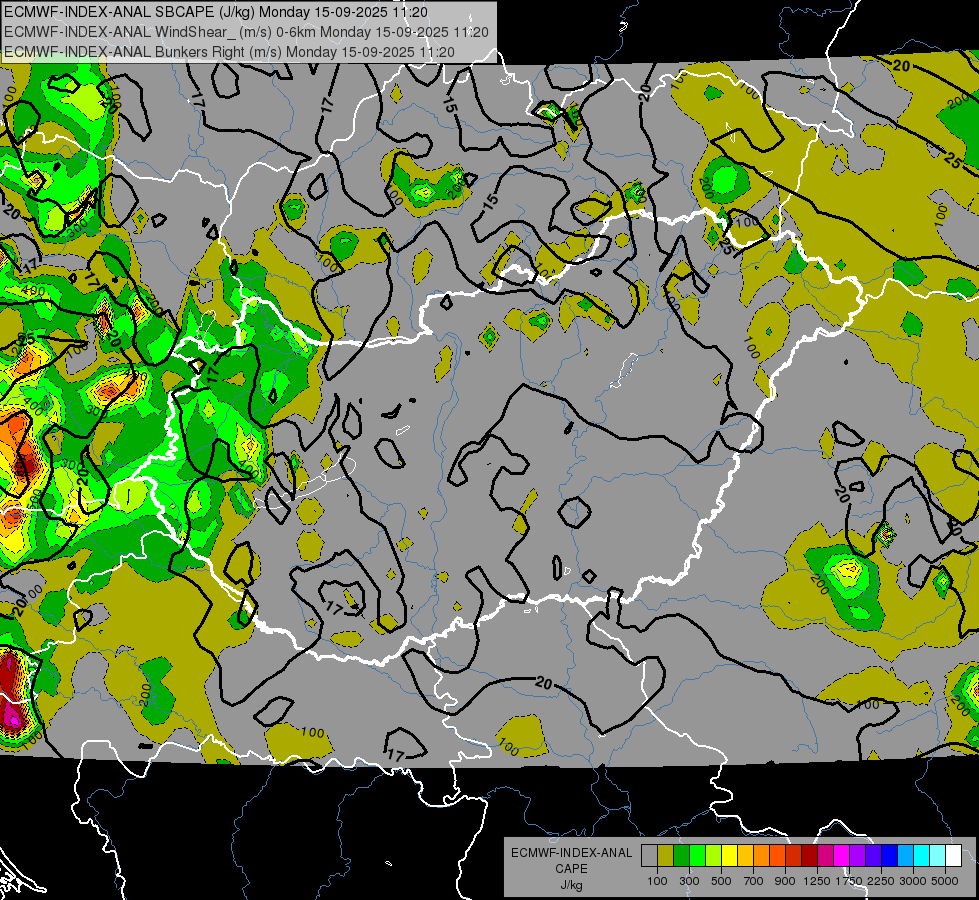Select the red-orange legend swatch
Viewport: 979px width, 900px height.
pos(777,855)
